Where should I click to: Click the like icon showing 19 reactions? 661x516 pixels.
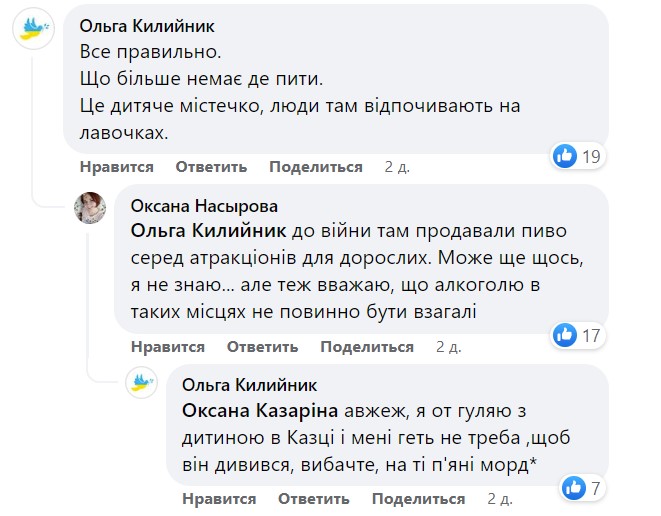pyautogui.click(x=565, y=156)
